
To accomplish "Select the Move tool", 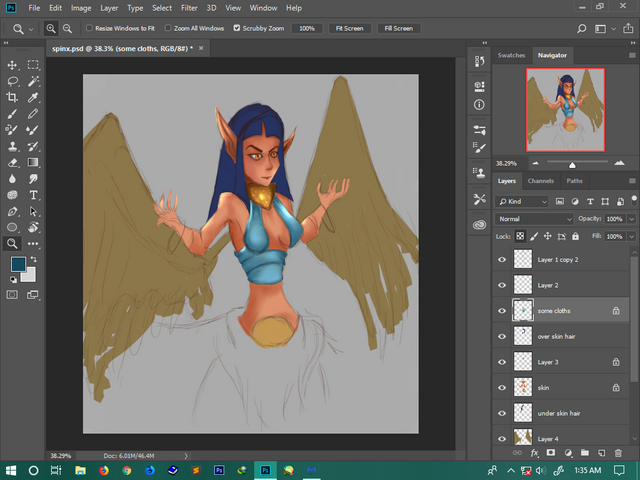I will tap(12, 65).
